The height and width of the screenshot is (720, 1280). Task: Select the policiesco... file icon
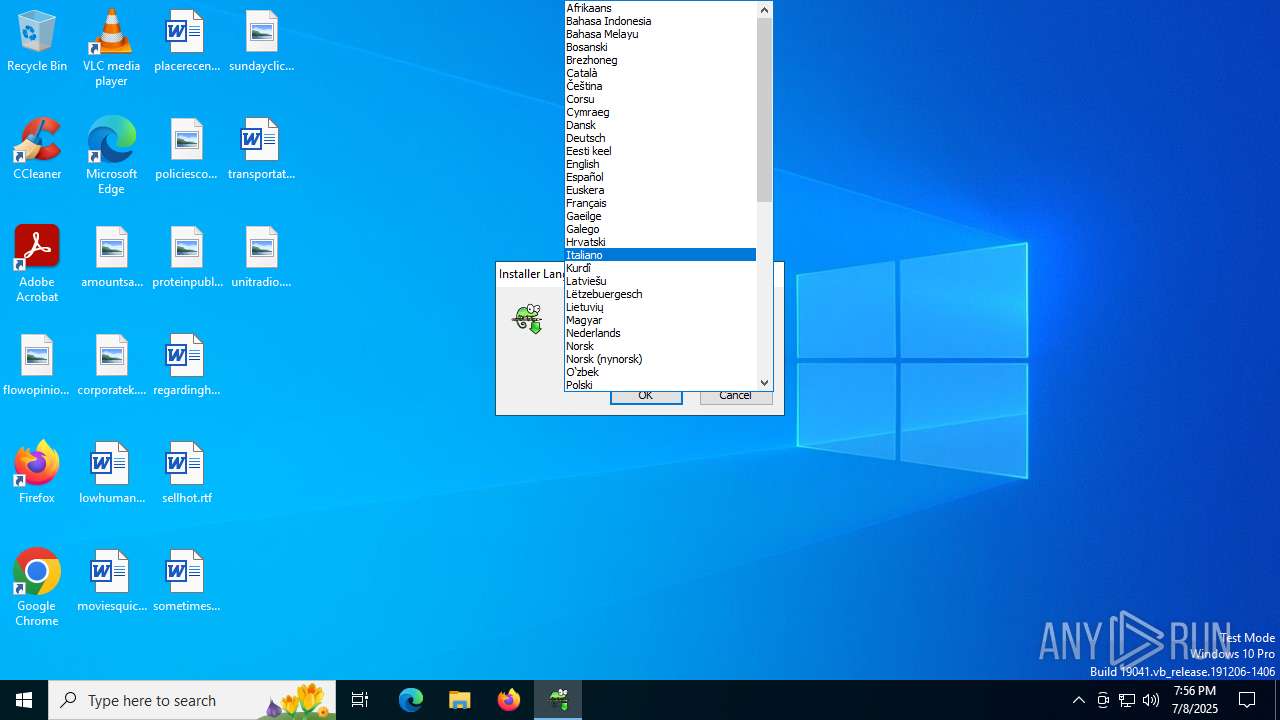pyautogui.click(x=186, y=150)
